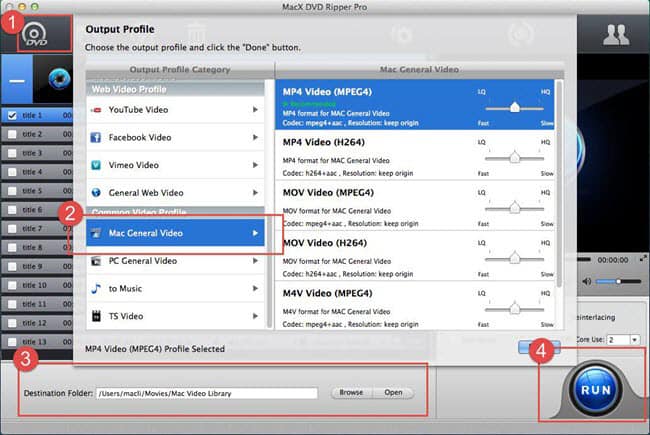Select MP4 Video (MPEG4) profile

point(415,104)
